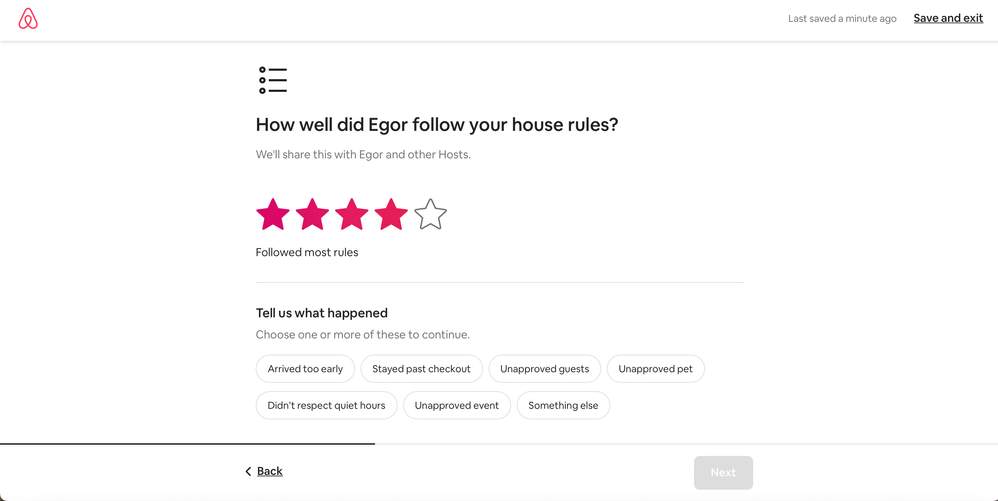Select the fifth empty star rating
998x501 pixels.
tap(431, 214)
